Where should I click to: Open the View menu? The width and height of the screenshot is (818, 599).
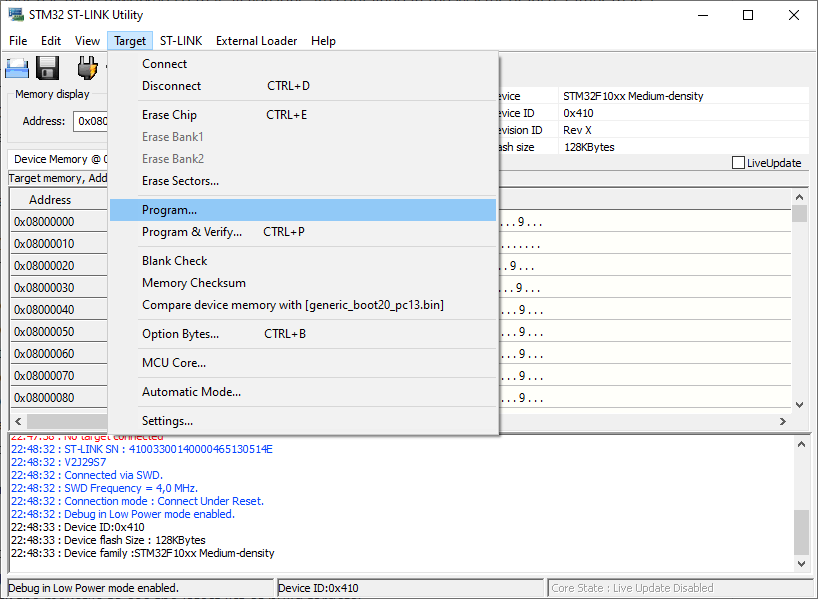(x=87, y=41)
